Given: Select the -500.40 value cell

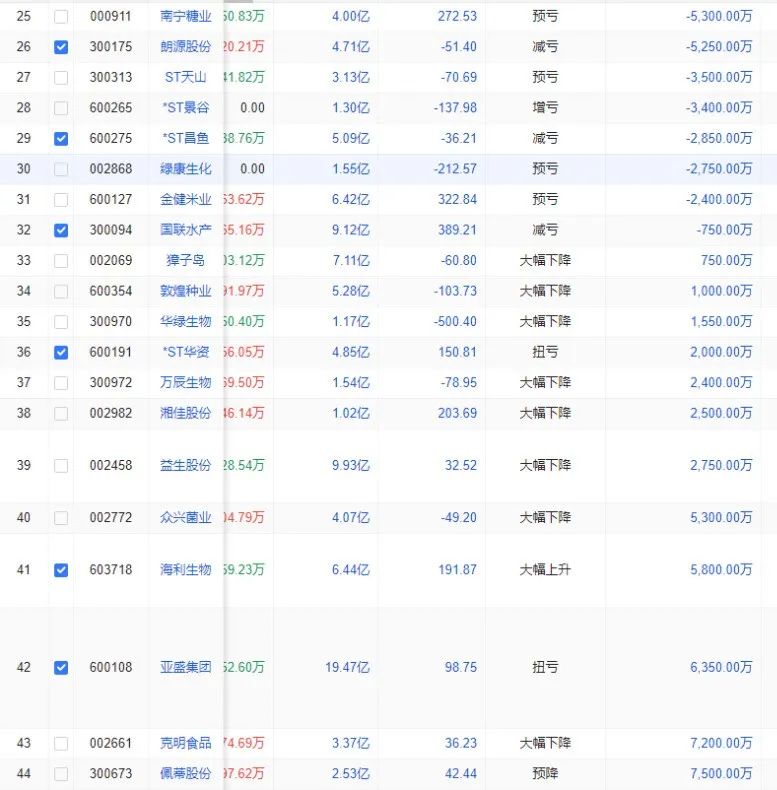Looking at the screenshot, I should [x=455, y=321].
